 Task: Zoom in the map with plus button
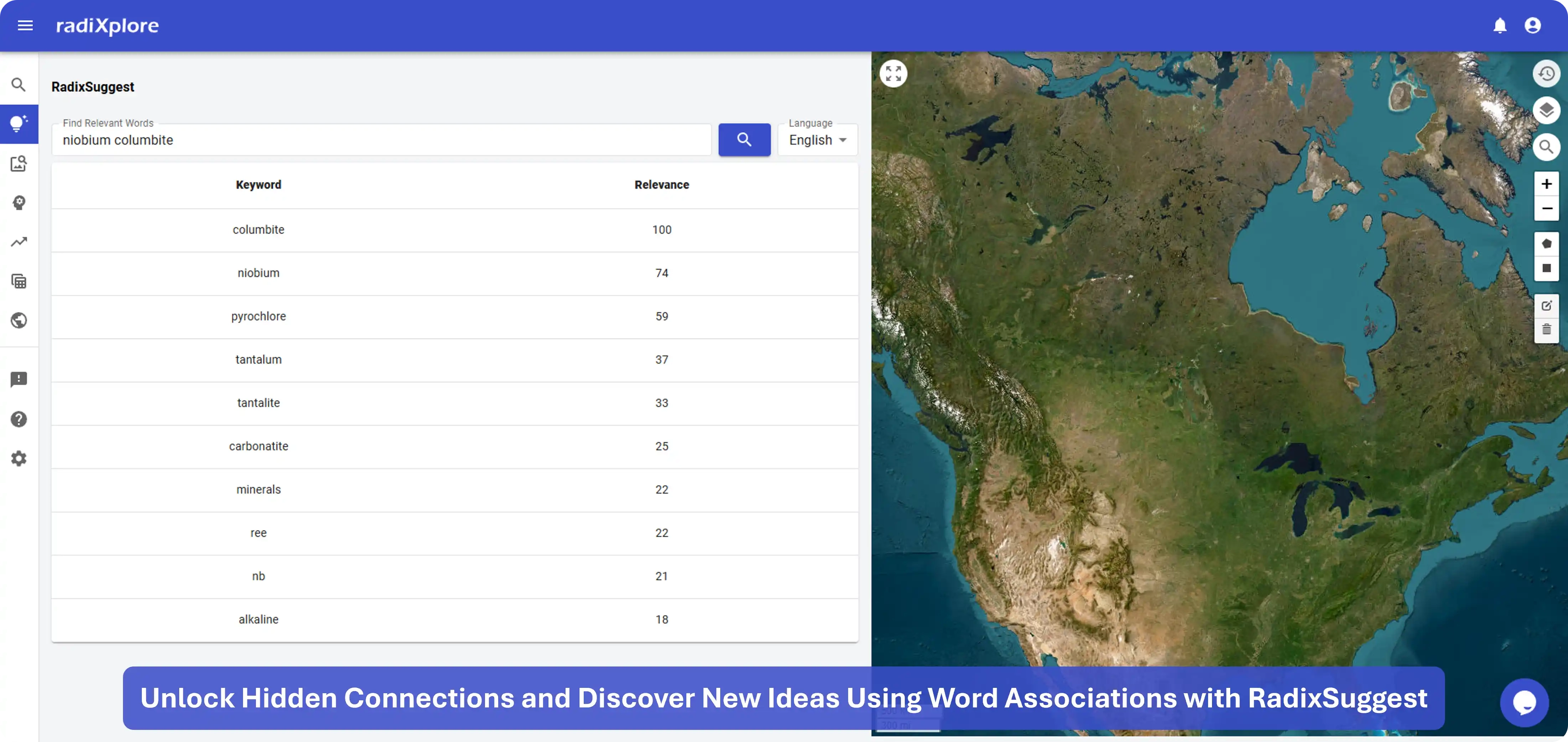coord(1546,184)
